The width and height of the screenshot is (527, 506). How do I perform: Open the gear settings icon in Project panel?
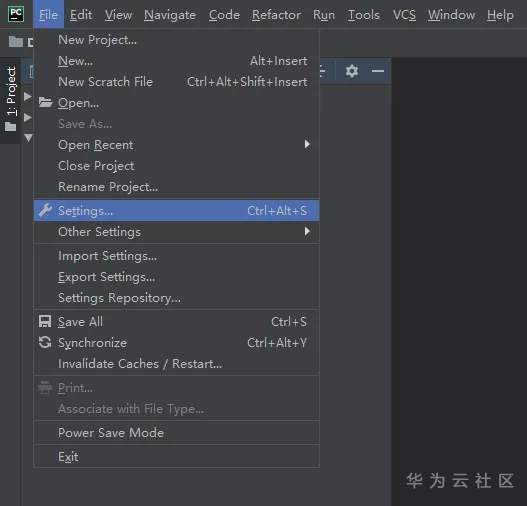pos(352,71)
